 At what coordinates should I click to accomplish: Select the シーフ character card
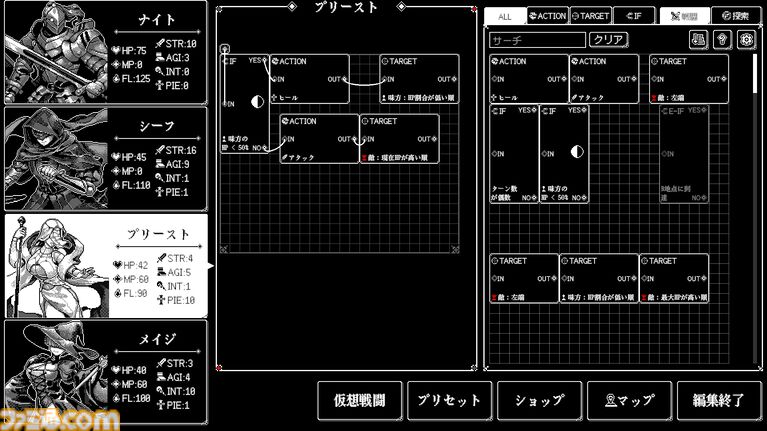click(x=106, y=159)
